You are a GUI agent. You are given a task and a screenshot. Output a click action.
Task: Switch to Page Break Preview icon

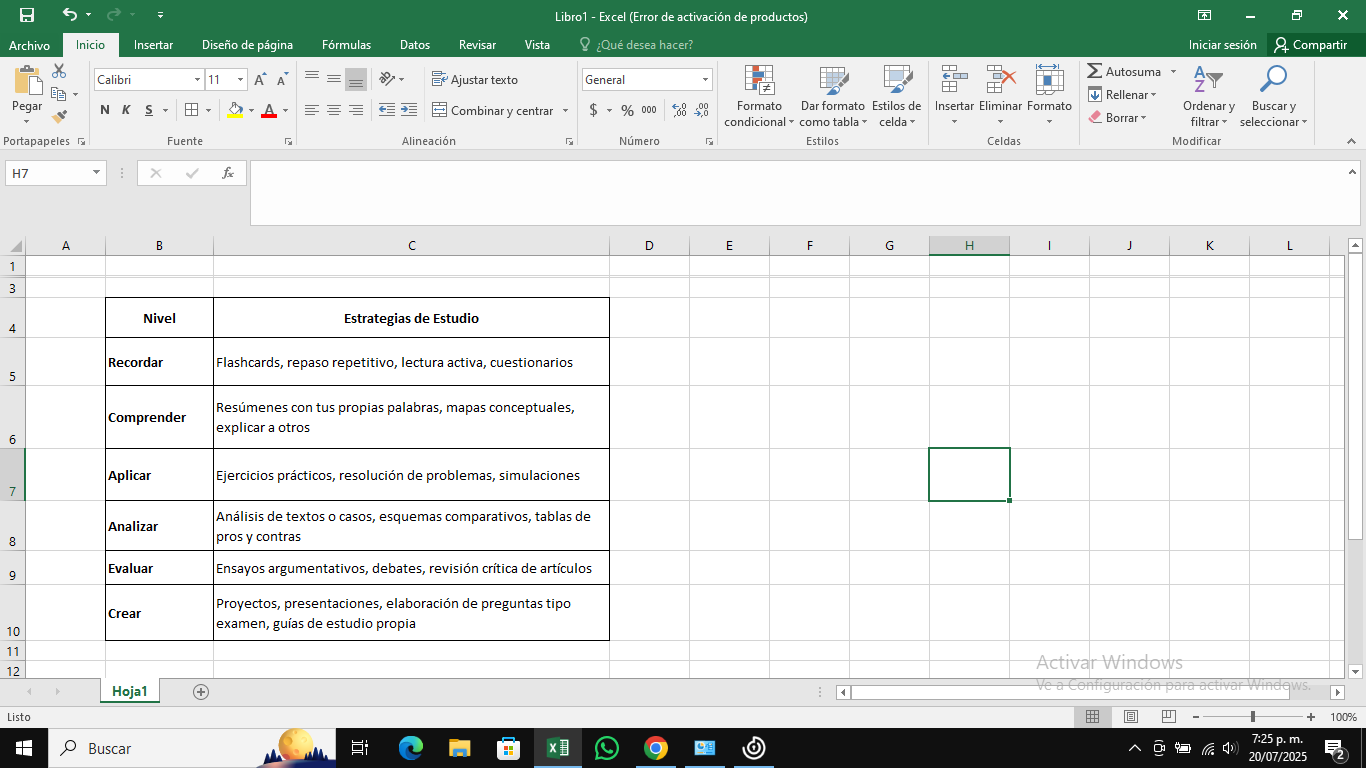point(1168,717)
